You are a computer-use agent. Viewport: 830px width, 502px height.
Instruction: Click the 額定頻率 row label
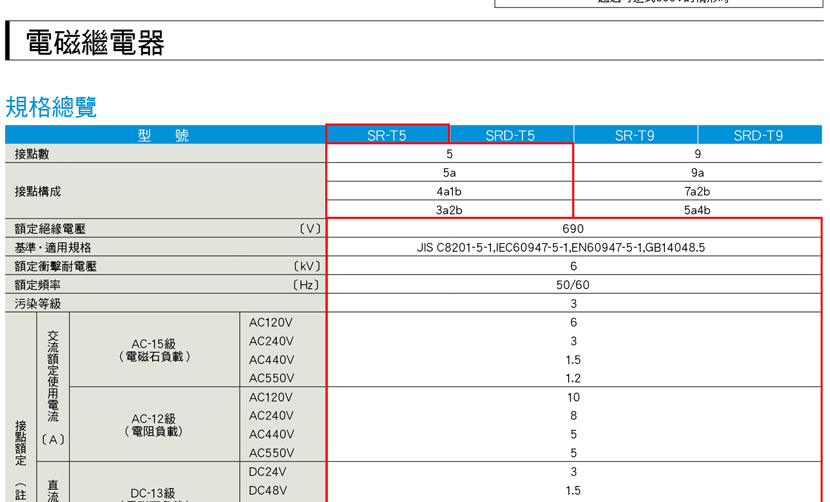(38, 285)
